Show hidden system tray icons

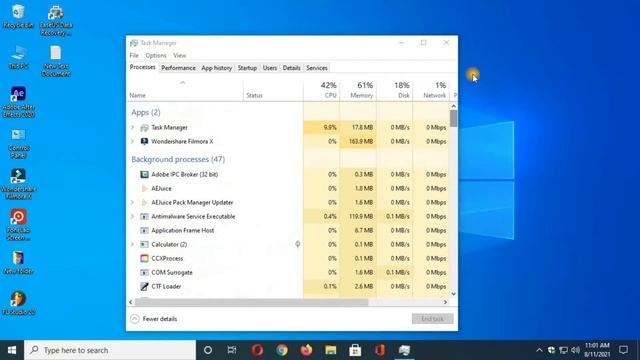click(x=539, y=350)
